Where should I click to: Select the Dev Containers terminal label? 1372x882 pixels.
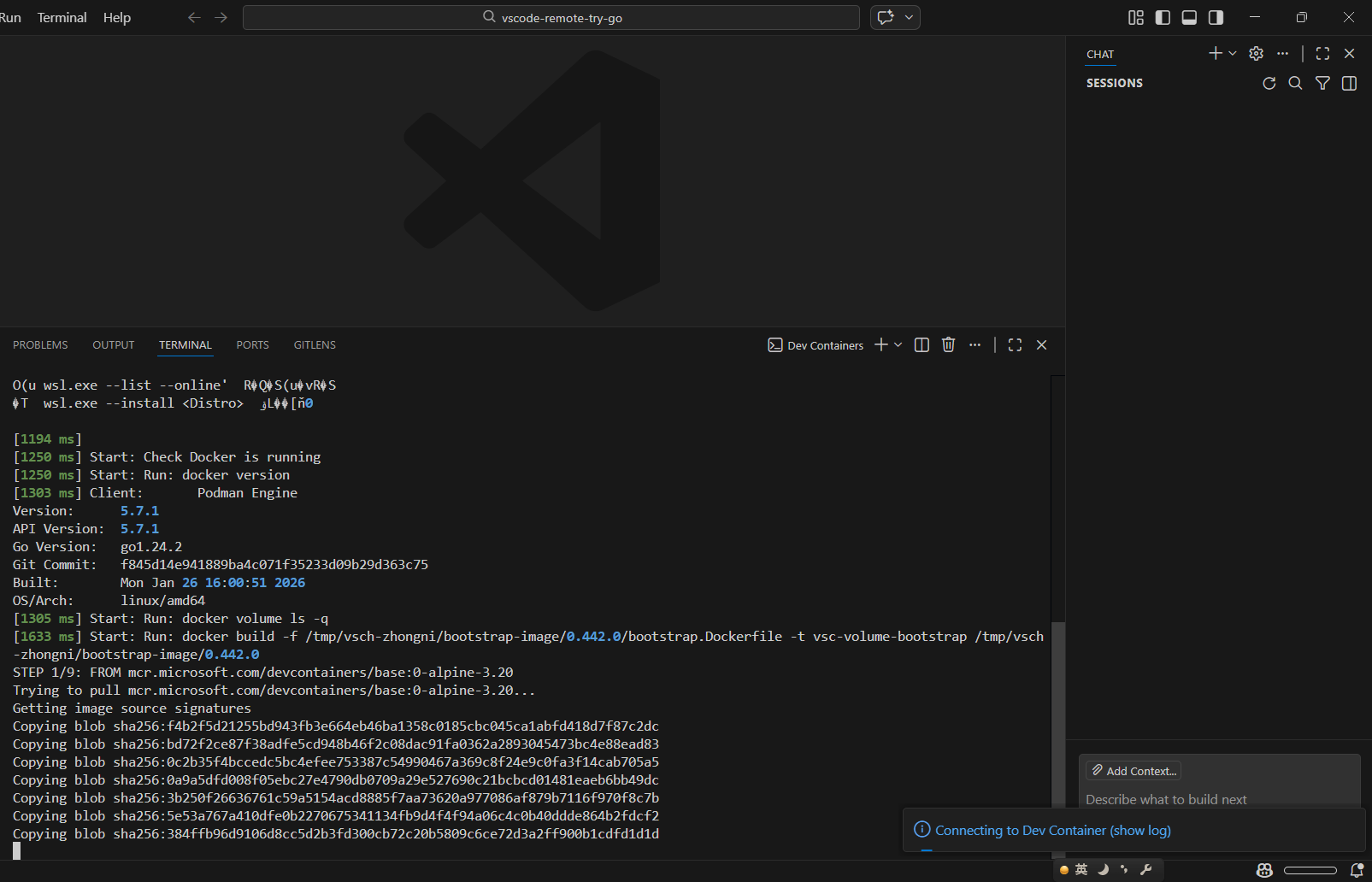816,345
